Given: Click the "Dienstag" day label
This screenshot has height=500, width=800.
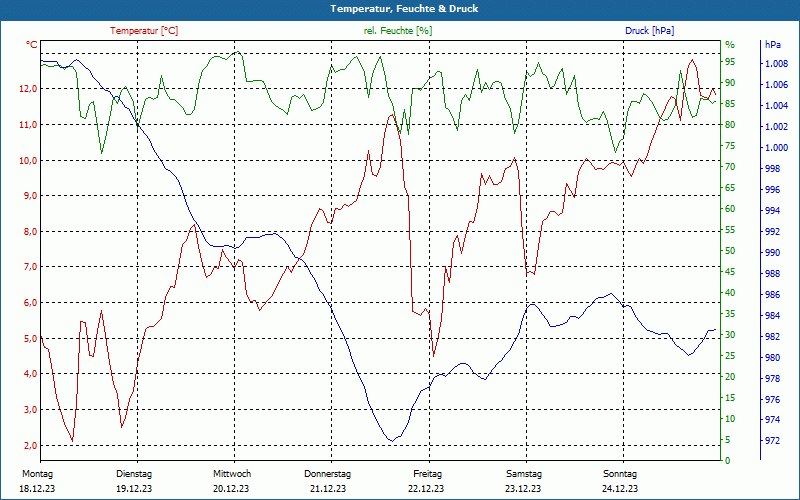Looking at the screenshot, I should point(134,474).
